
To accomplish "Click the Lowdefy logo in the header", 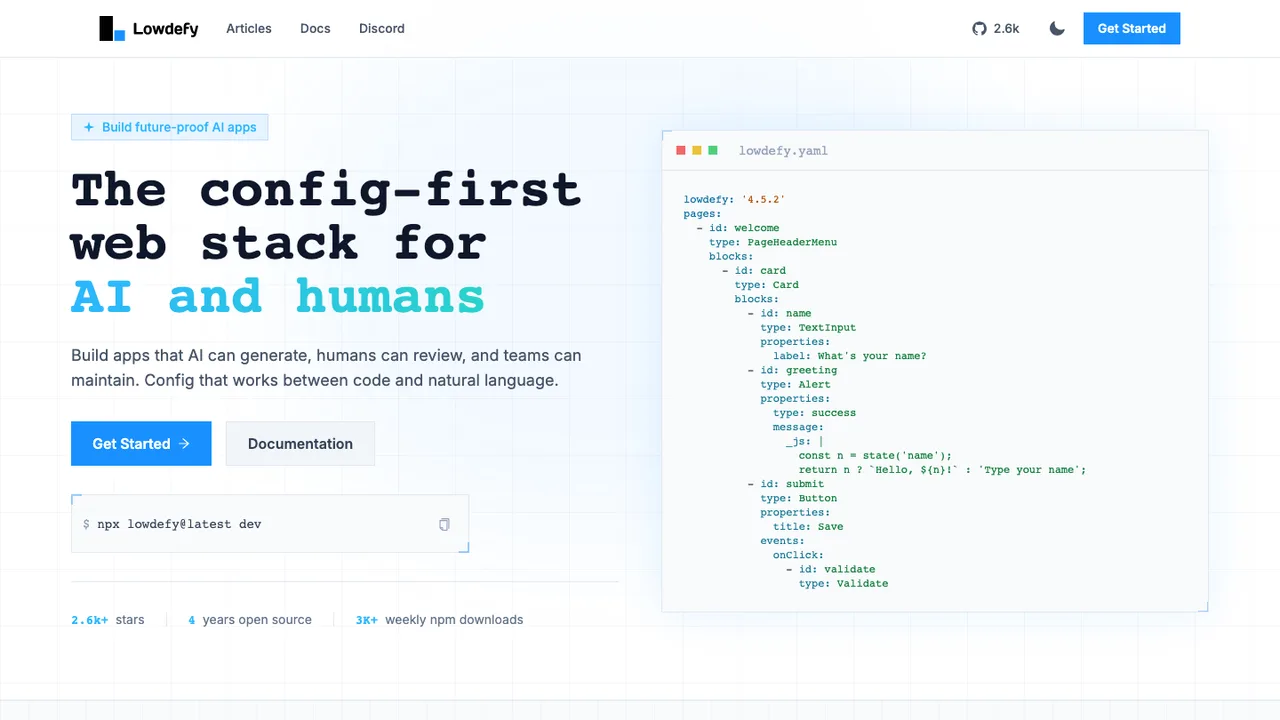I will pos(149,29).
